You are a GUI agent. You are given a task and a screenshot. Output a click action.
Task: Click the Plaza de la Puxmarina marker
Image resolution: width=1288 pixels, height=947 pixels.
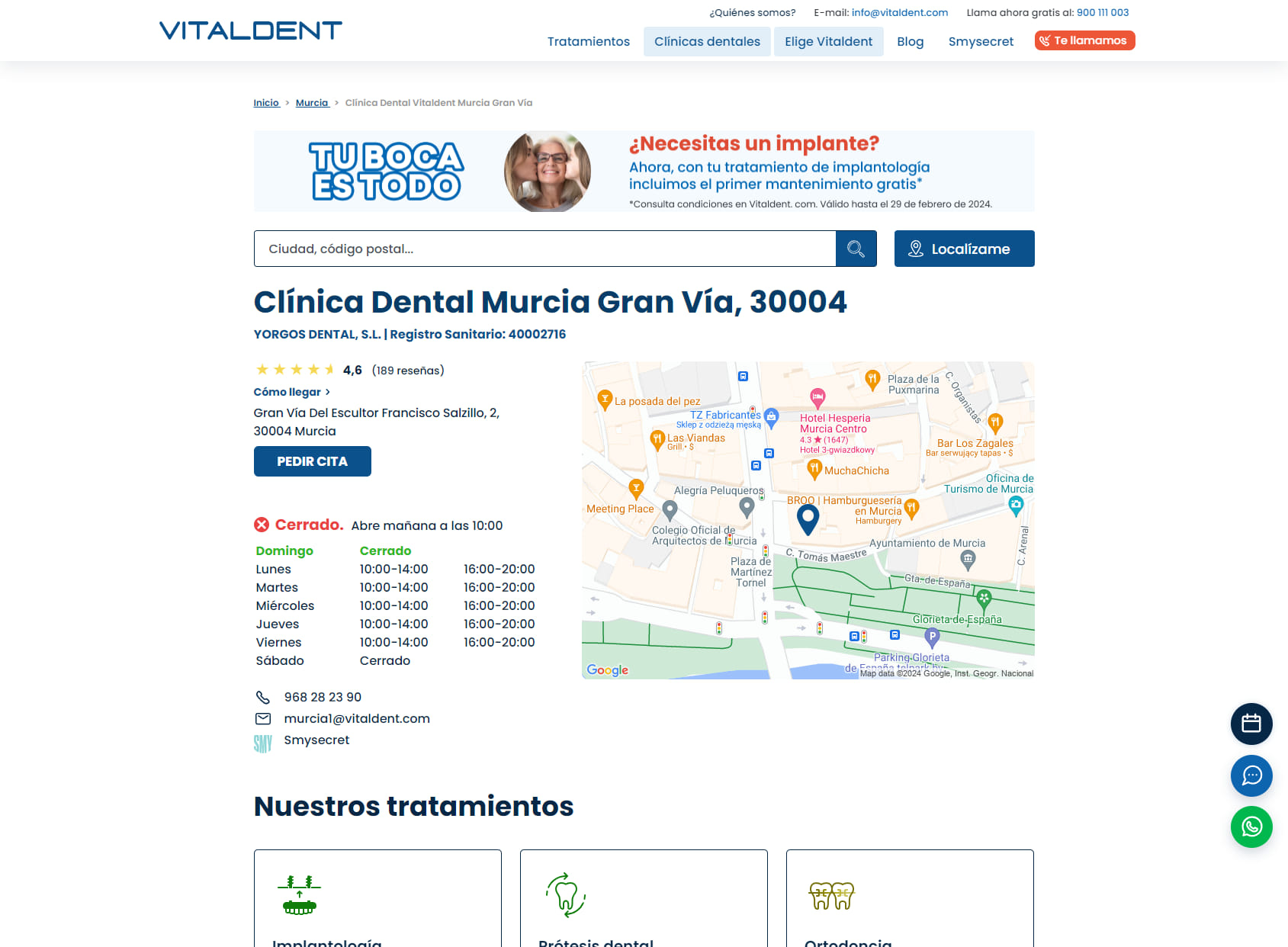(x=872, y=380)
